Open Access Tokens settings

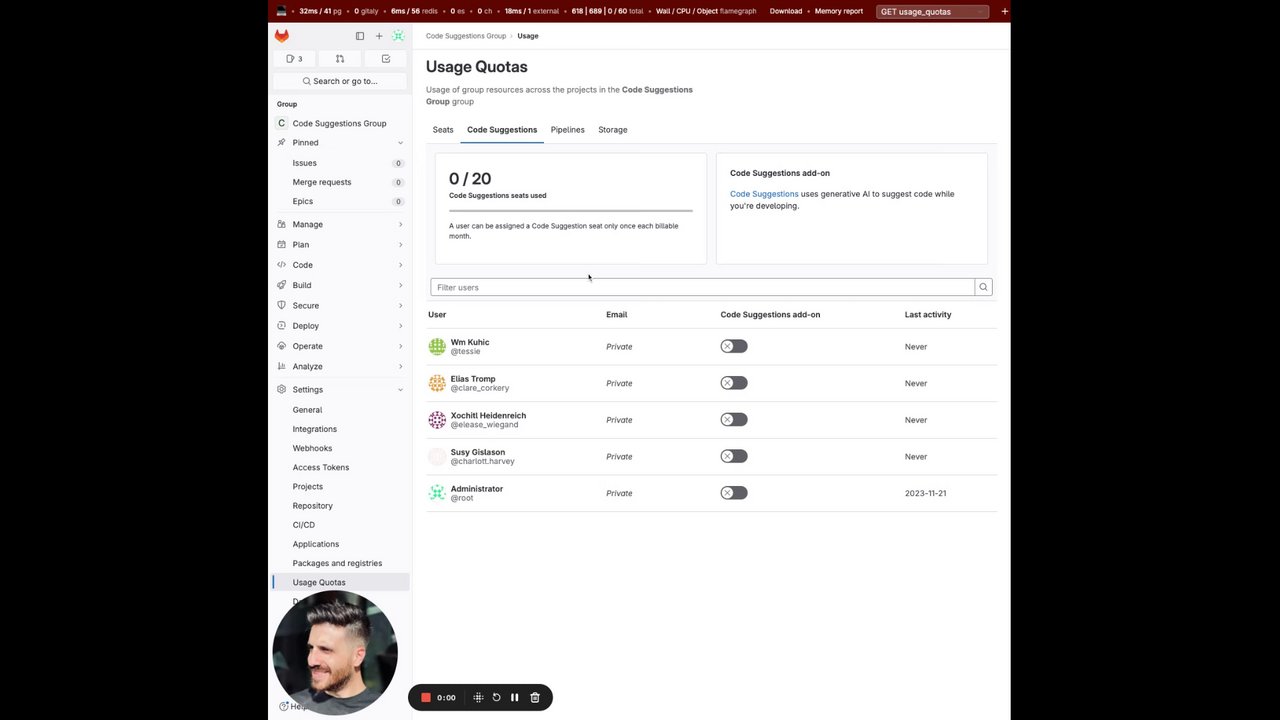[340, 467]
